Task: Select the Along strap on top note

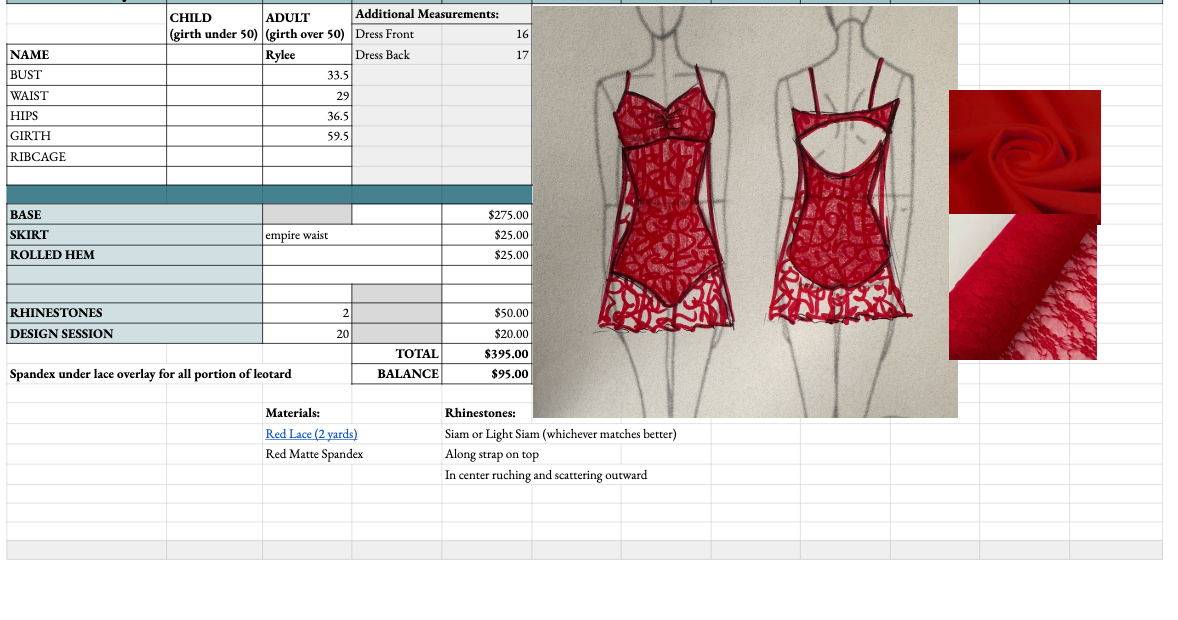Action: click(491, 454)
